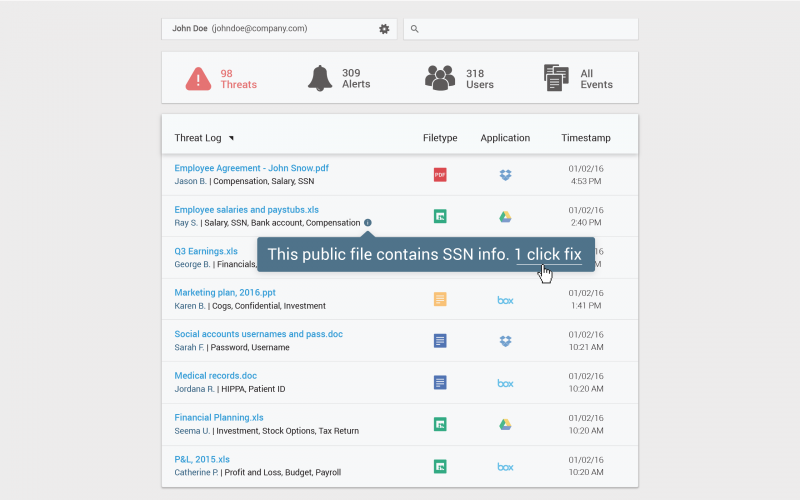Click the red Threats warning triangle icon
800x500 pixels.
coord(198,78)
